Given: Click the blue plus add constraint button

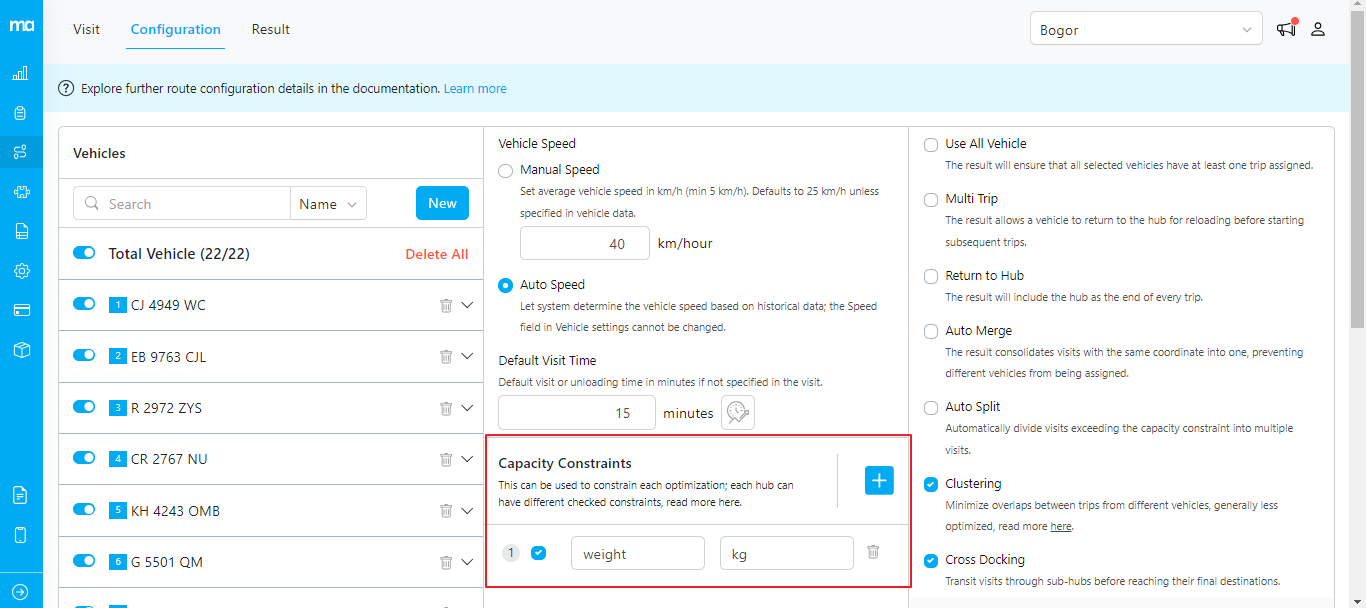Looking at the screenshot, I should [879, 481].
